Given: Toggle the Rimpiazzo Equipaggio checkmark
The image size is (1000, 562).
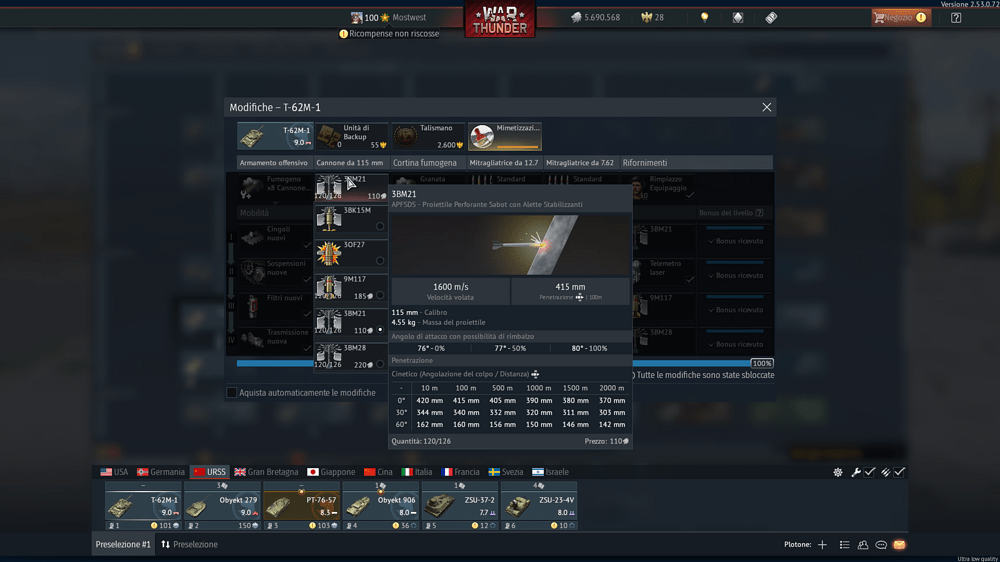Looking at the screenshot, I should click(690, 195).
